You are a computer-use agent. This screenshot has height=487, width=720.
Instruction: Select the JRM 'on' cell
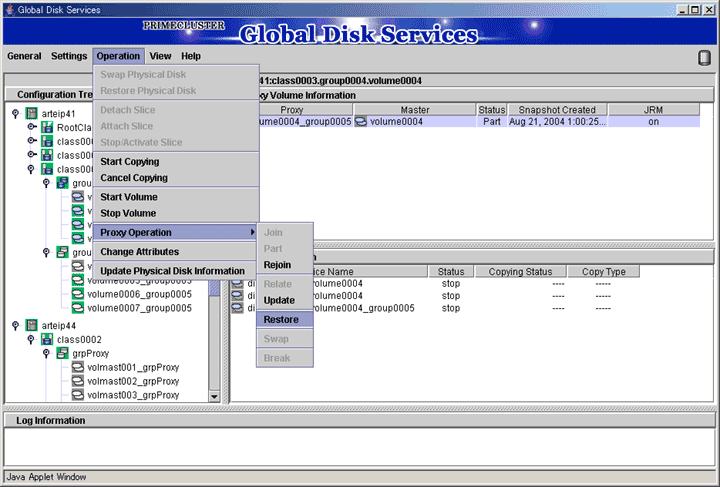click(653, 122)
